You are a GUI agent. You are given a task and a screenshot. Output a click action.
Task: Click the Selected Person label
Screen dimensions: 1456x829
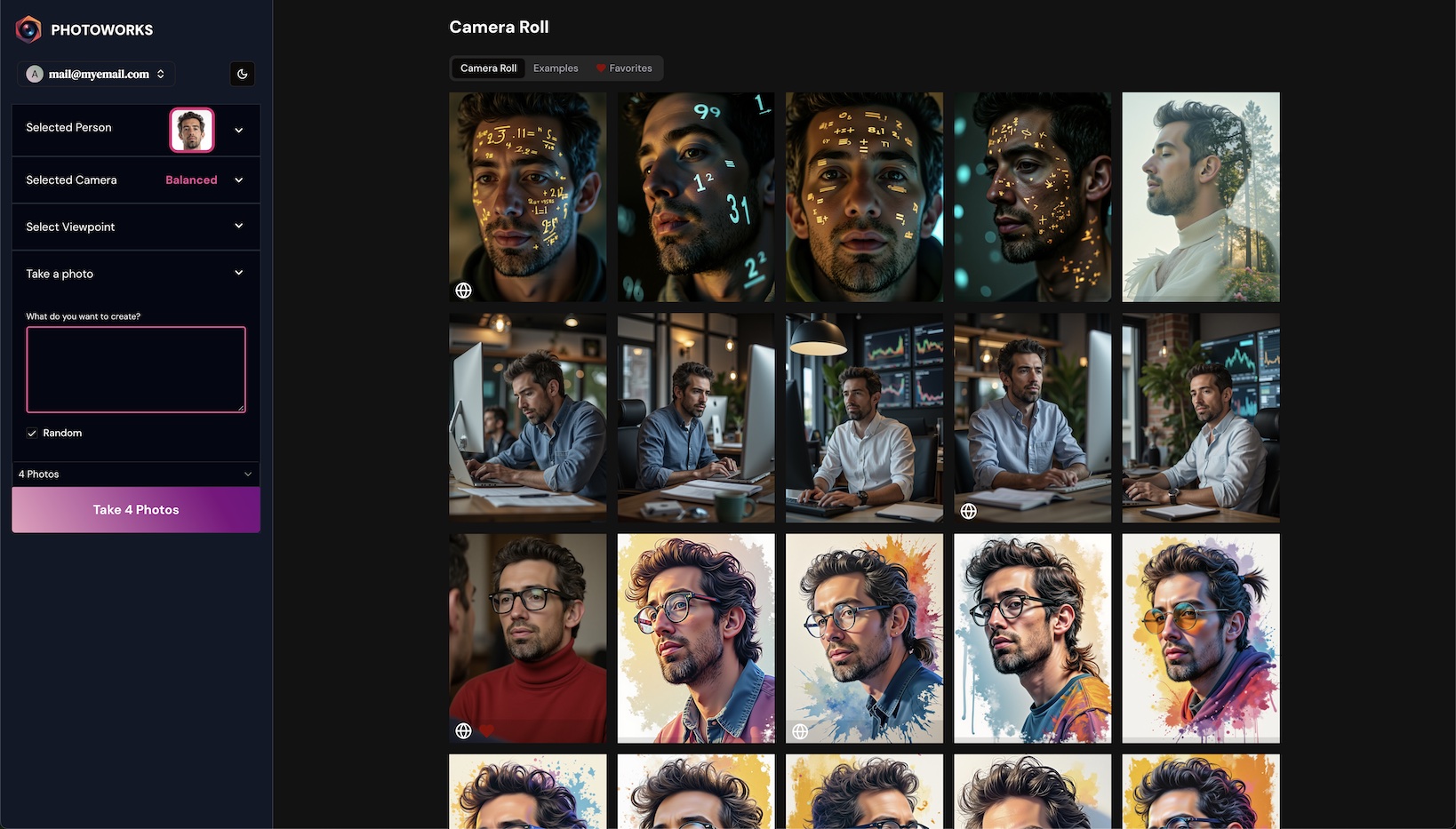(x=68, y=128)
